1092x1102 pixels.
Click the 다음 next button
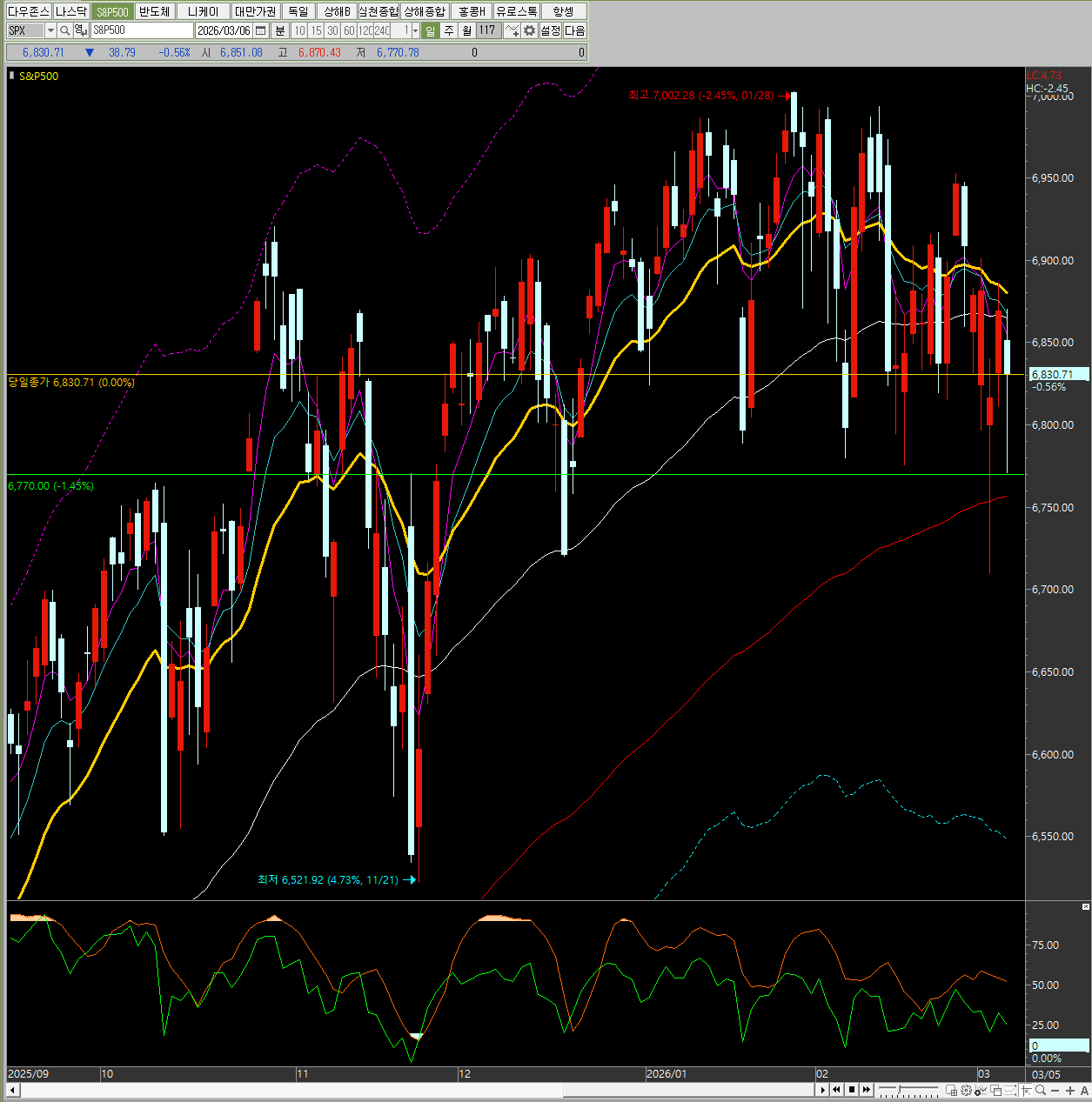(x=575, y=30)
